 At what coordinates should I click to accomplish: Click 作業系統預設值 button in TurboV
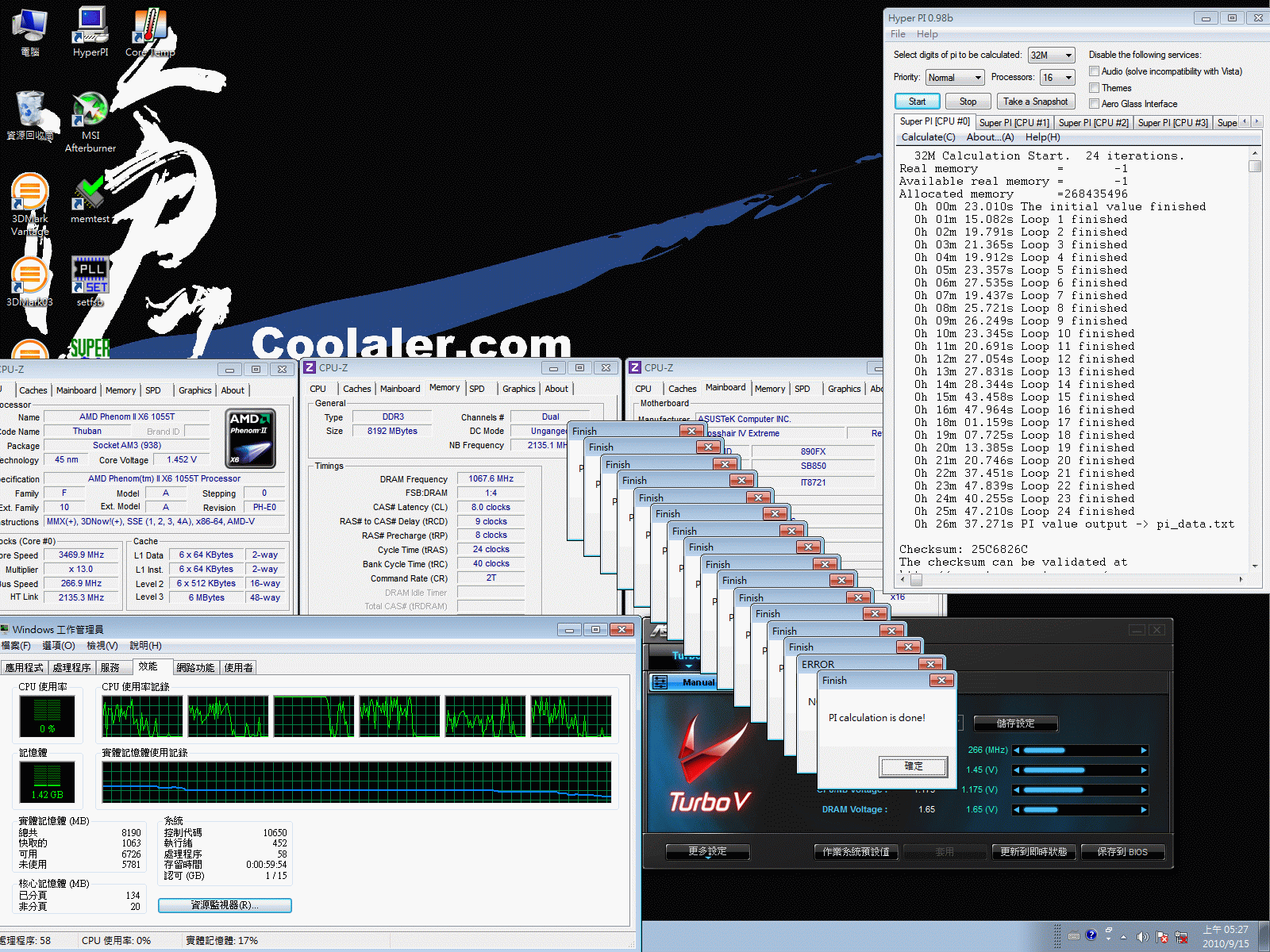coord(856,852)
